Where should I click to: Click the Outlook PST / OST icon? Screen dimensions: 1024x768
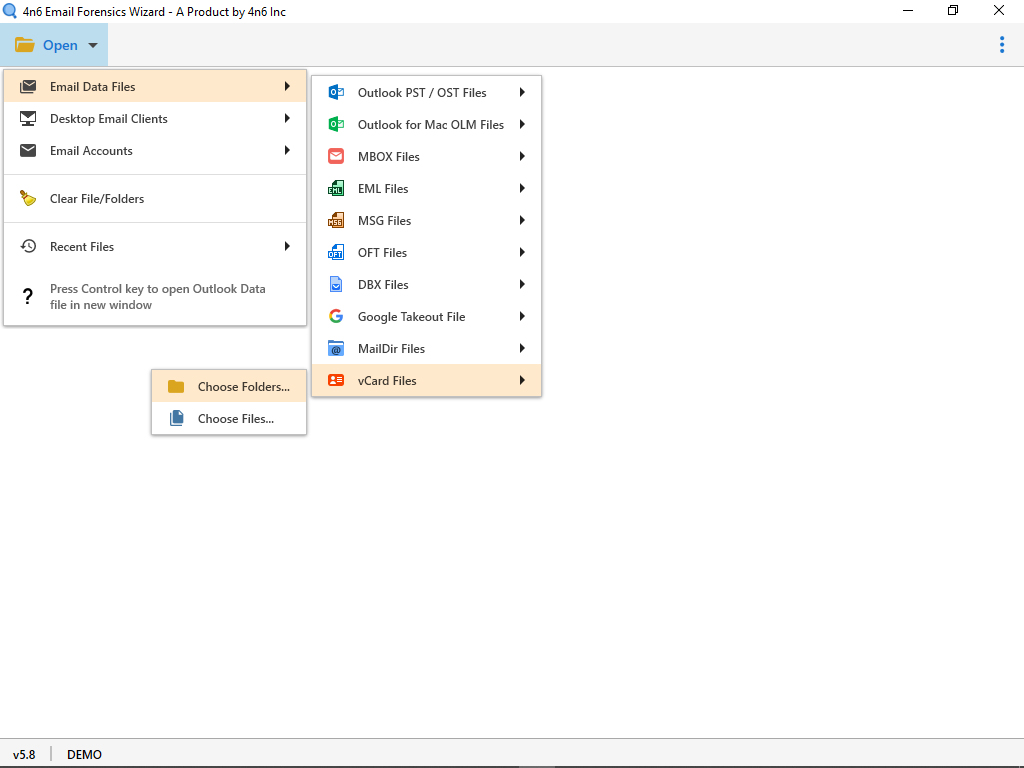(336, 92)
